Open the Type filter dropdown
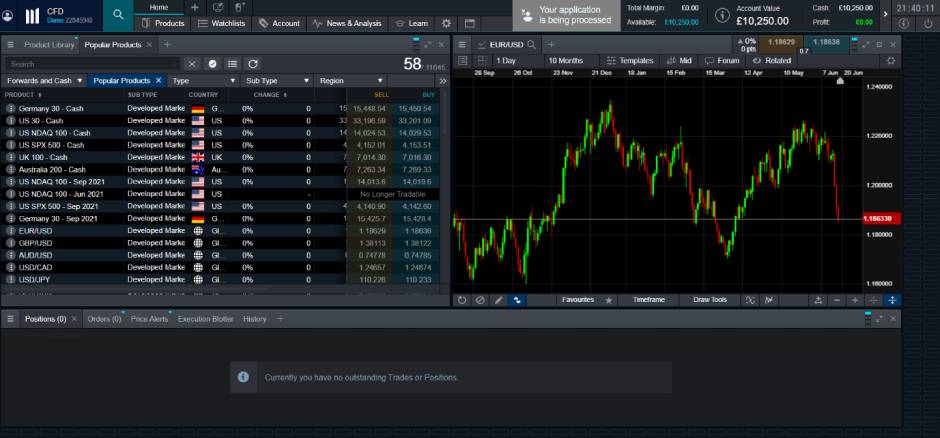Image resolution: width=940 pixels, height=438 pixels. click(x=204, y=80)
